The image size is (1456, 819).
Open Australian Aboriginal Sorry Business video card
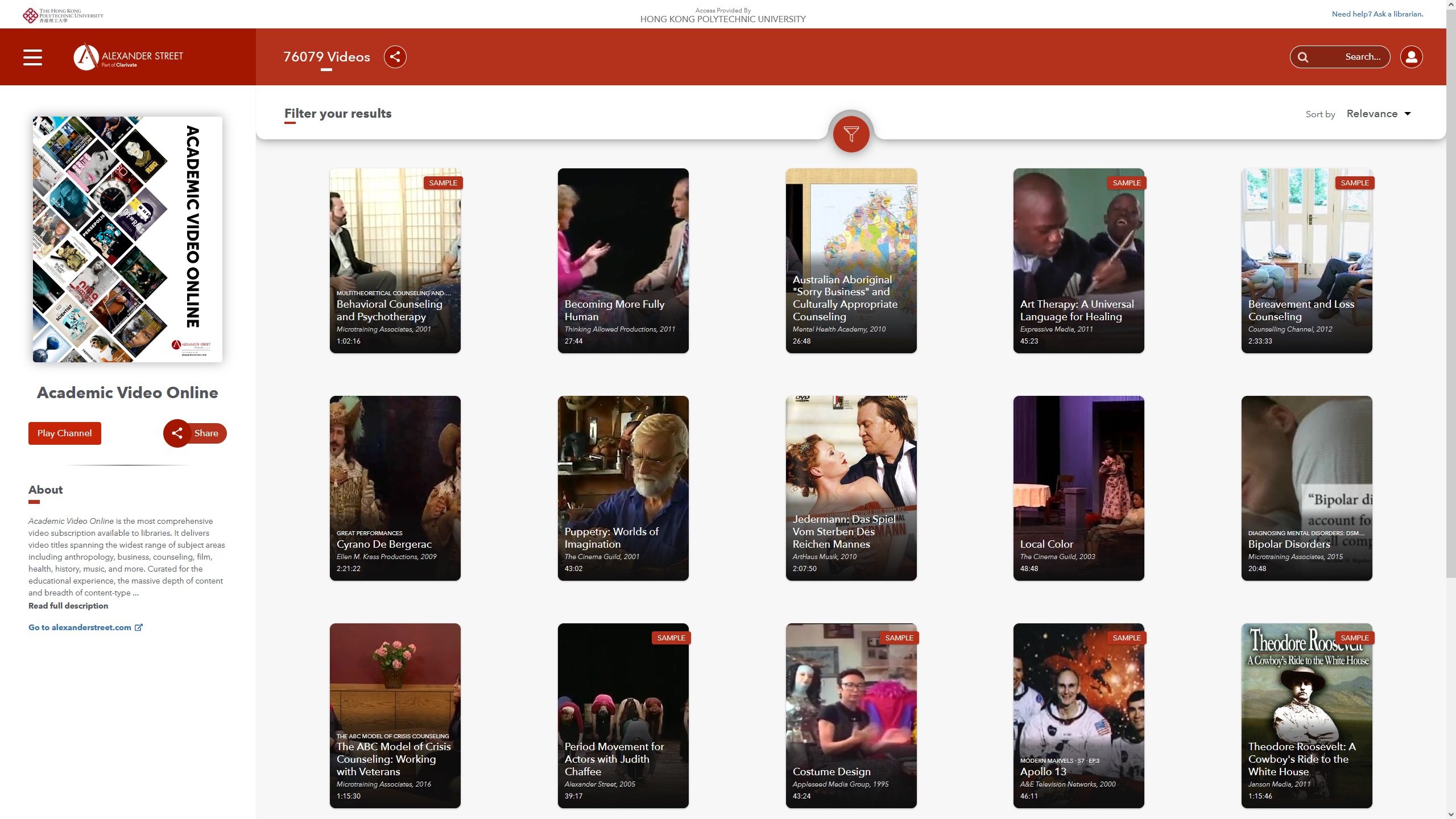(851, 260)
